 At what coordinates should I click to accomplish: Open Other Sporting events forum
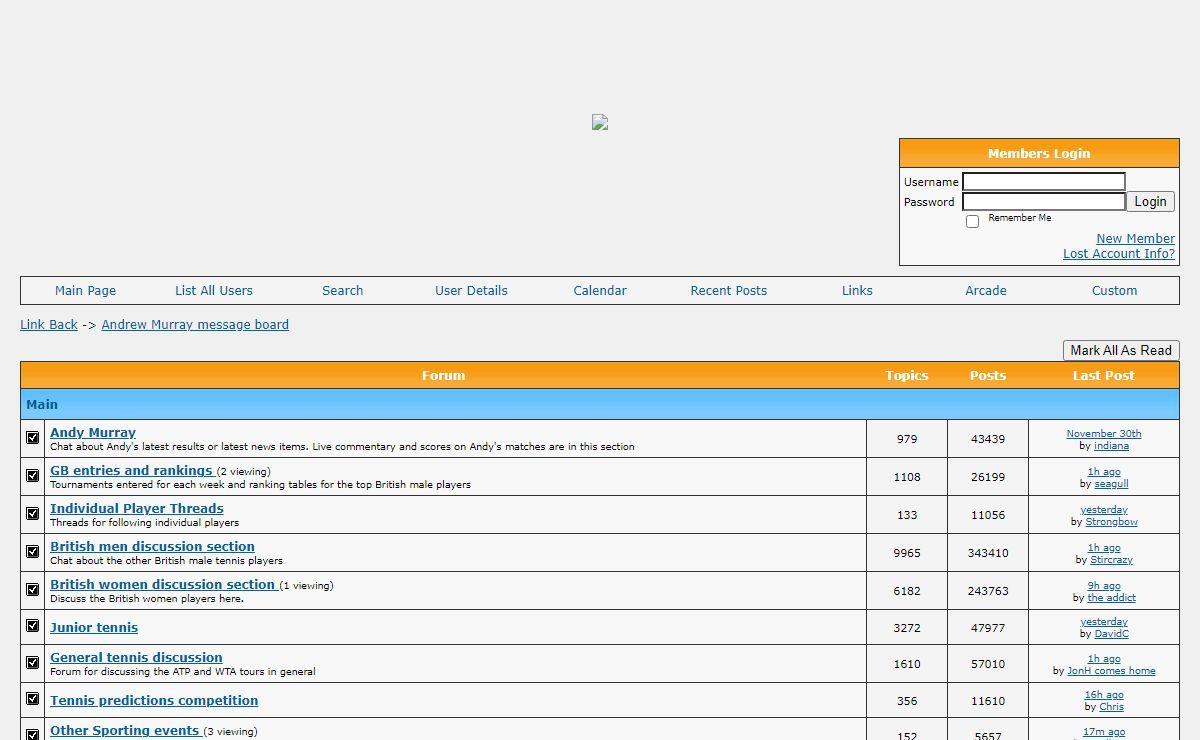click(125, 730)
